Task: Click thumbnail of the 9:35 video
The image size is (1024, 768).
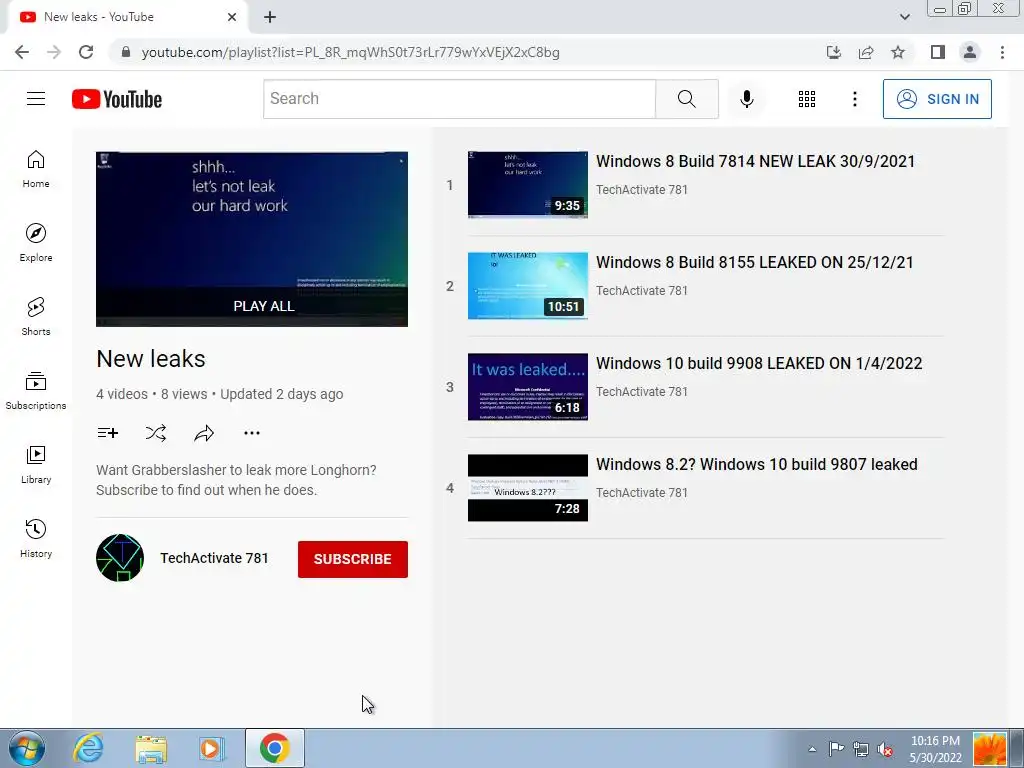Action: point(528,185)
